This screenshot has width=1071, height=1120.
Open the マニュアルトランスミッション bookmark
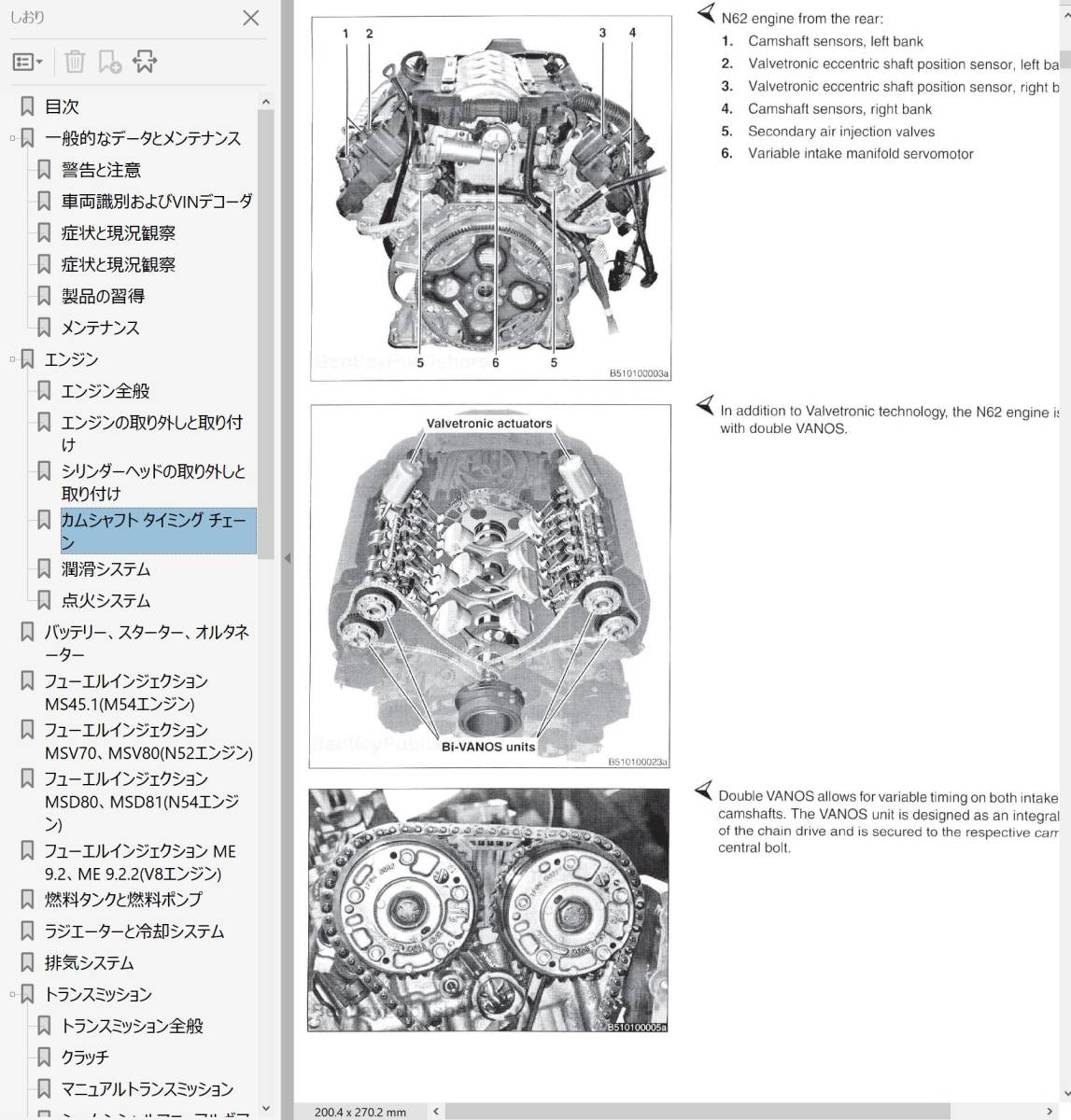click(x=148, y=1090)
